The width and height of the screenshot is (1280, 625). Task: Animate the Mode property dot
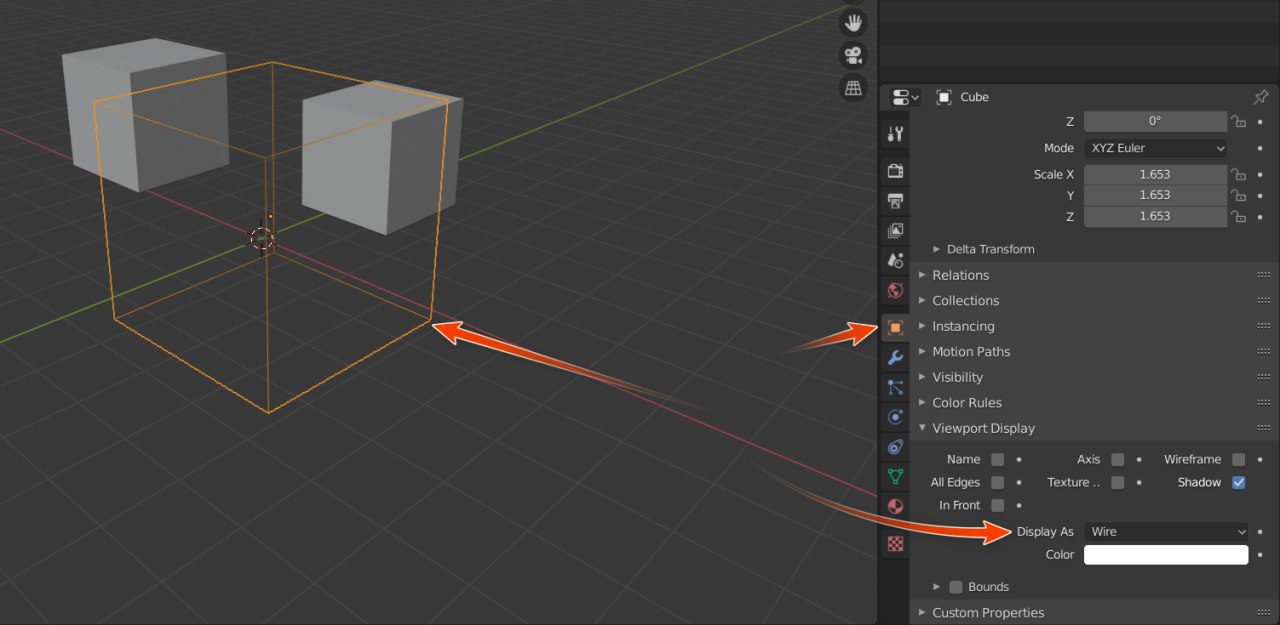point(1260,148)
